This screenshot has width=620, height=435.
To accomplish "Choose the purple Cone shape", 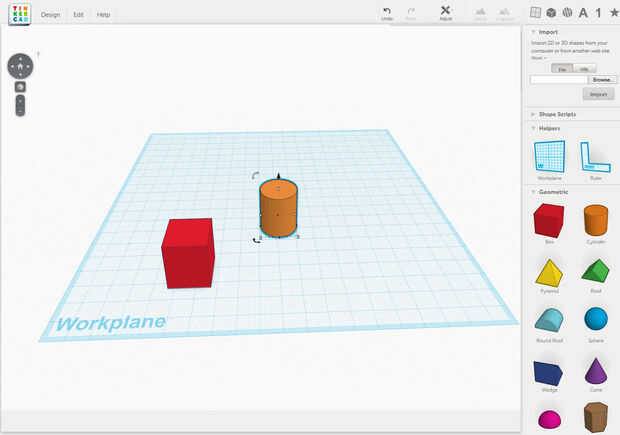I will (x=596, y=374).
